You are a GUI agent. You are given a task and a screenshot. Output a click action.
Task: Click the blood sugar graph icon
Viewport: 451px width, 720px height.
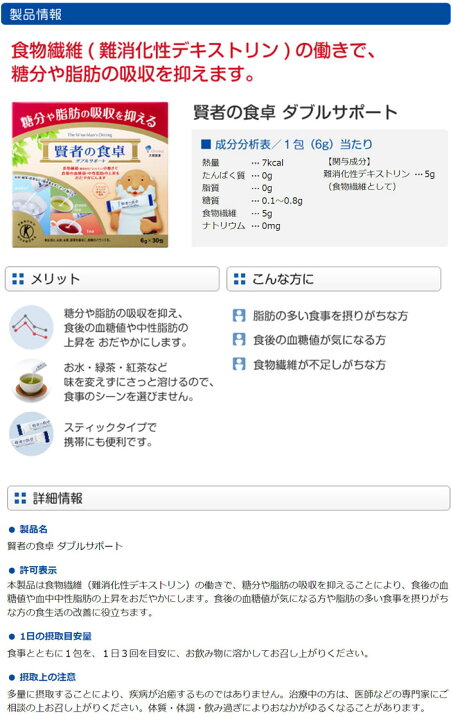pos(31,327)
